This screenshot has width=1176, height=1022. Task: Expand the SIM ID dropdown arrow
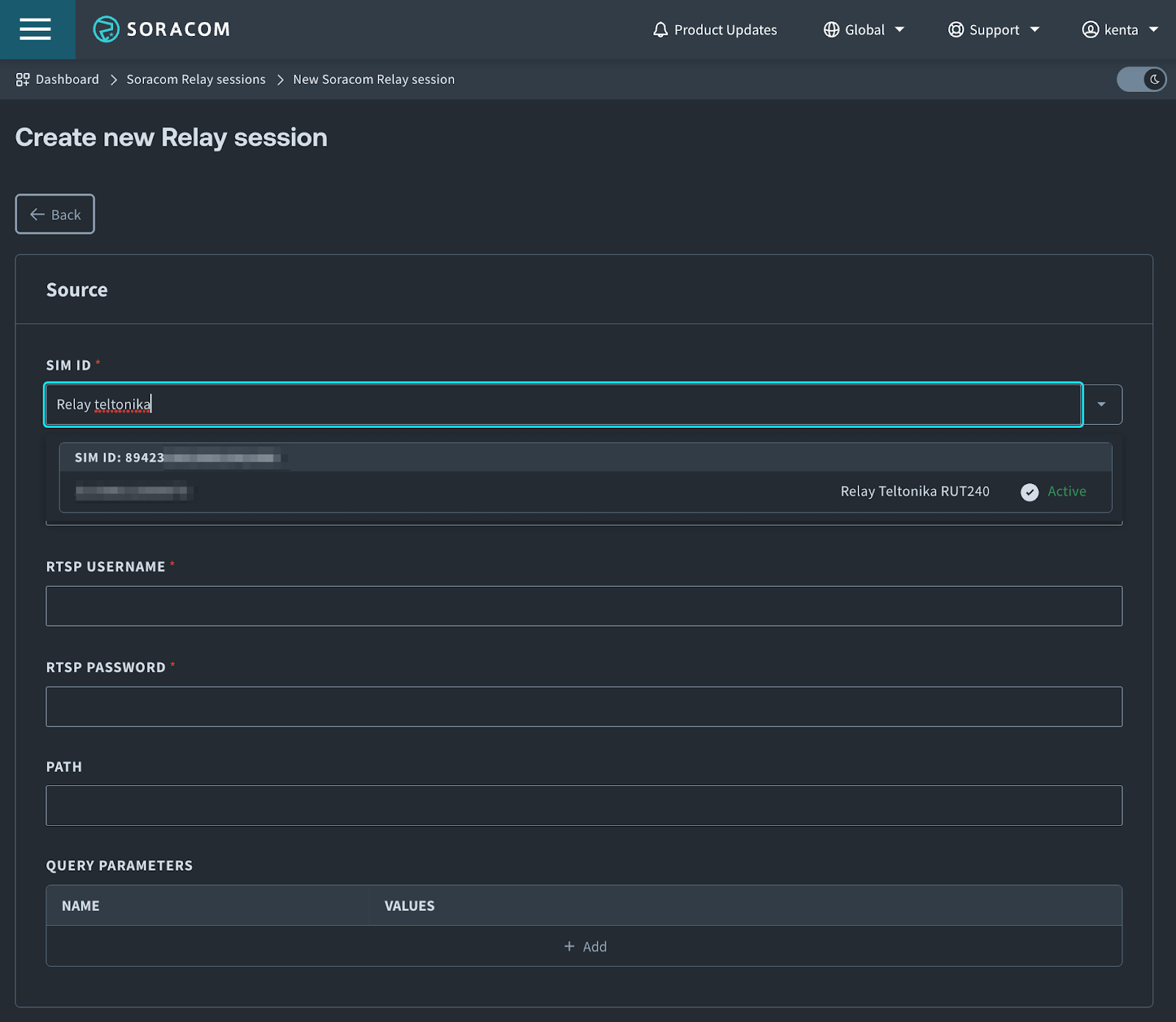point(1101,404)
